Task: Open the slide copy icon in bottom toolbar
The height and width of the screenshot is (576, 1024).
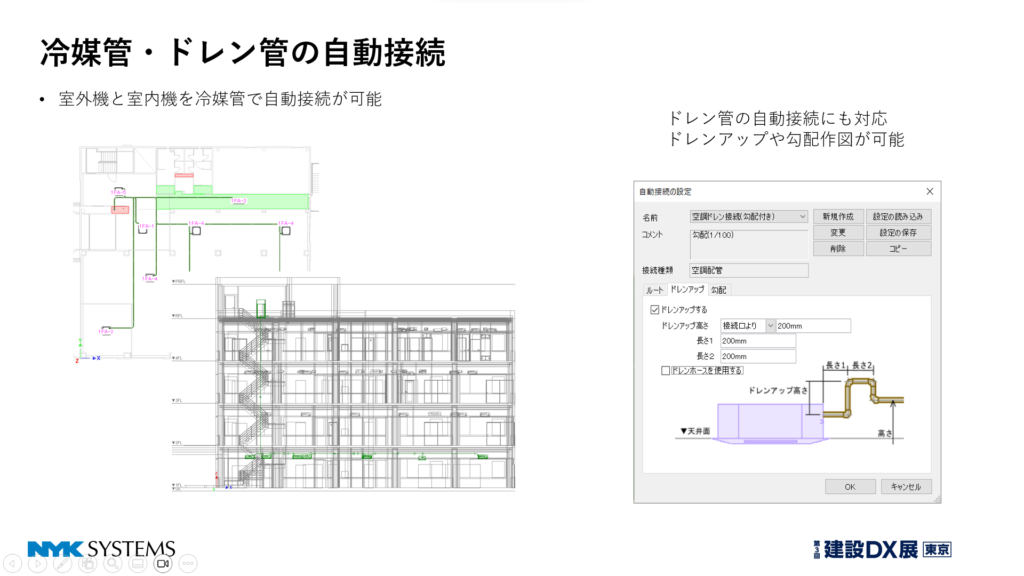Action: click(x=89, y=563)
